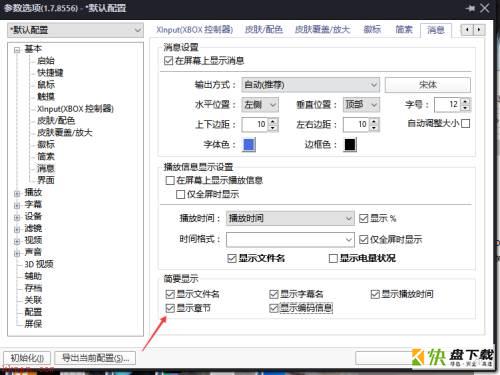500x375 pixels.
Task: Pin the preferences window with the pin icon
Action: tap(470, 8)
